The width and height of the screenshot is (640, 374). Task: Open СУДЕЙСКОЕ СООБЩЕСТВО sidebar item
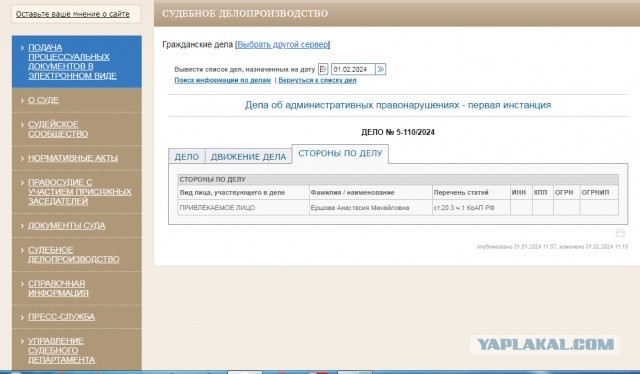pos(58,129)
